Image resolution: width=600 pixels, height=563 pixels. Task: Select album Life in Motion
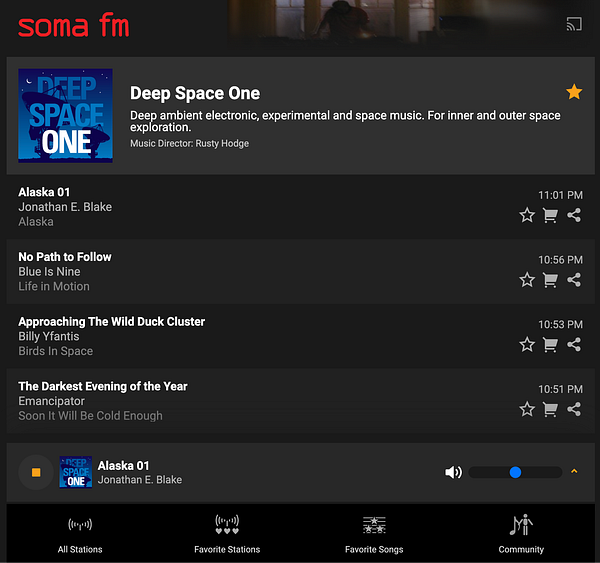(x=54, y=286)
